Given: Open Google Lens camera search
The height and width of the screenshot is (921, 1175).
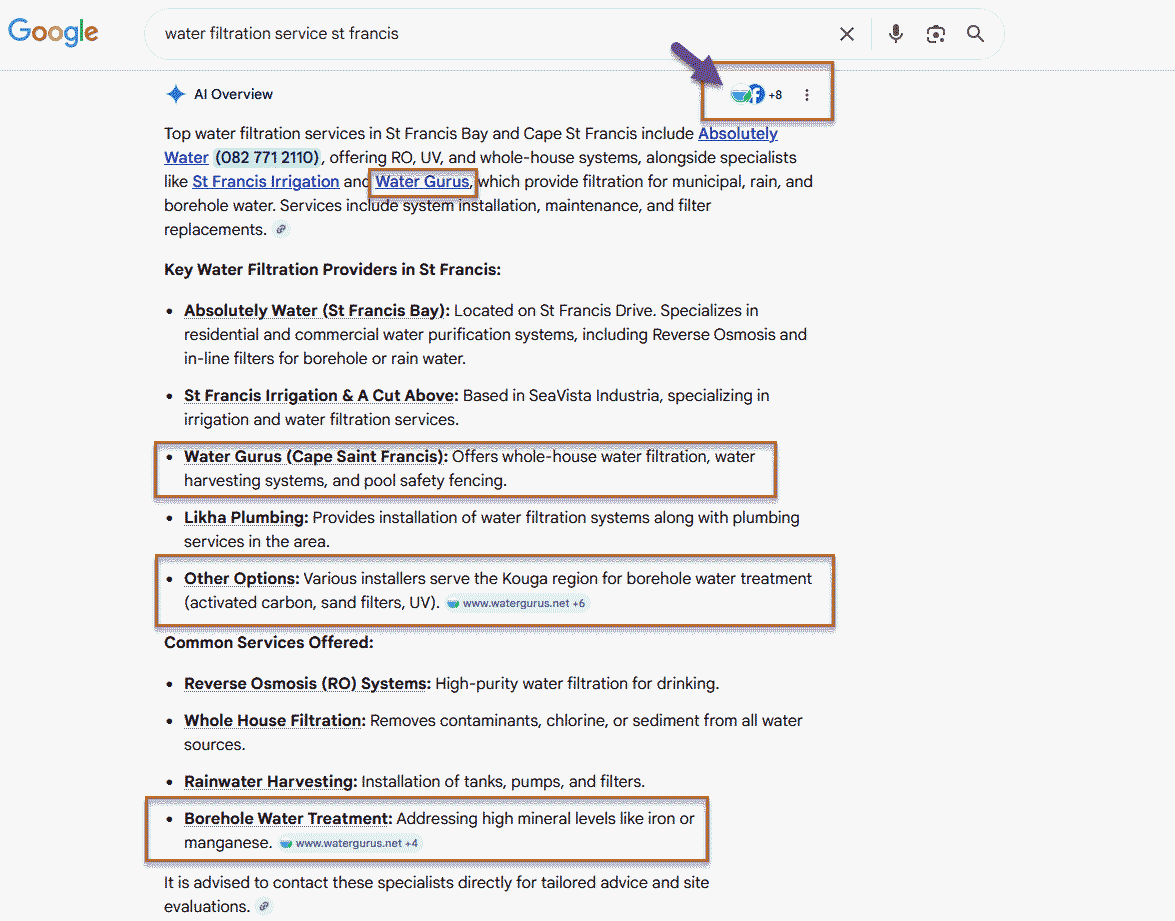Looking at the screenshot, I should pyautogui.click(x=935, y=33).
